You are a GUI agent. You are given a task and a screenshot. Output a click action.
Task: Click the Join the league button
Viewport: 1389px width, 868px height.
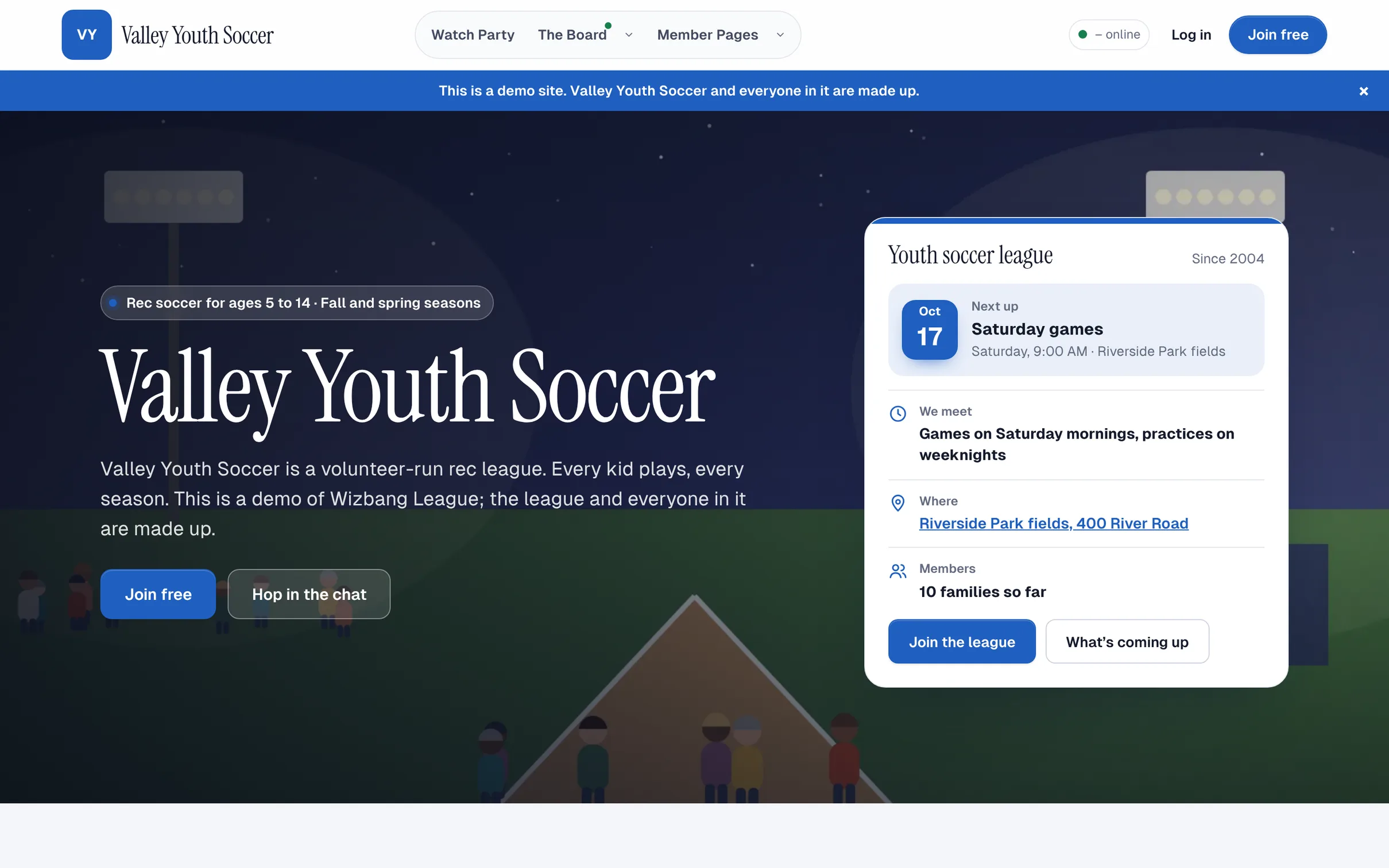tap(962, 642)
